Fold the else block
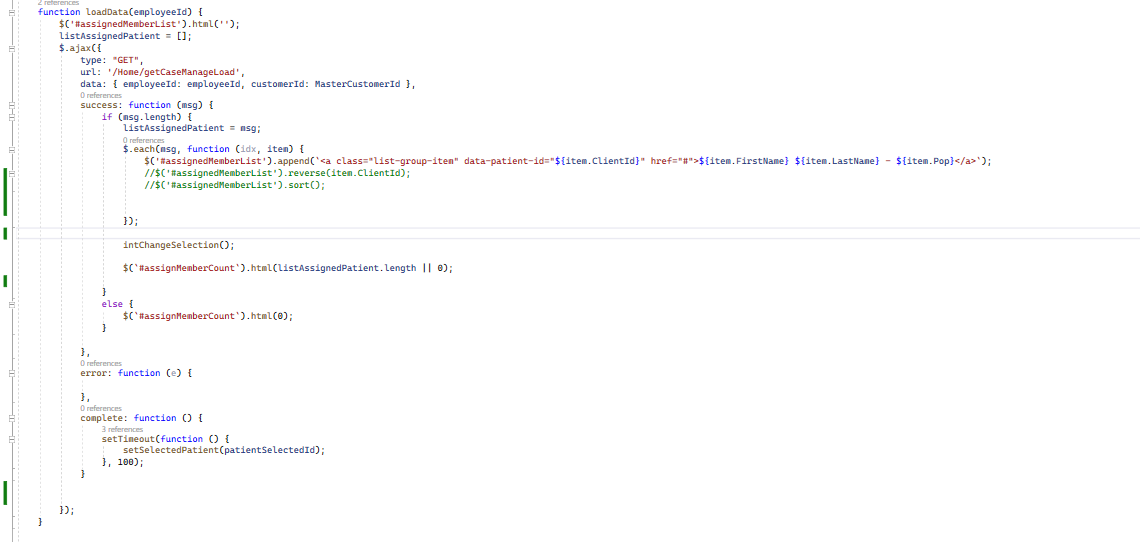The width and height of the screenshot is (1140, 542). tap(11, 303)
